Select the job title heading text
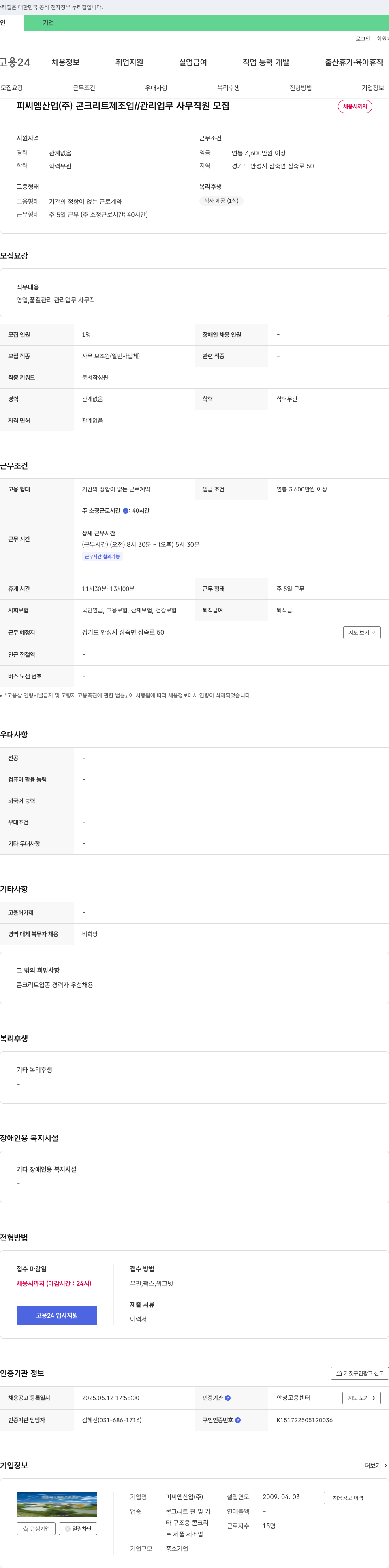 (x=123, y=106)
